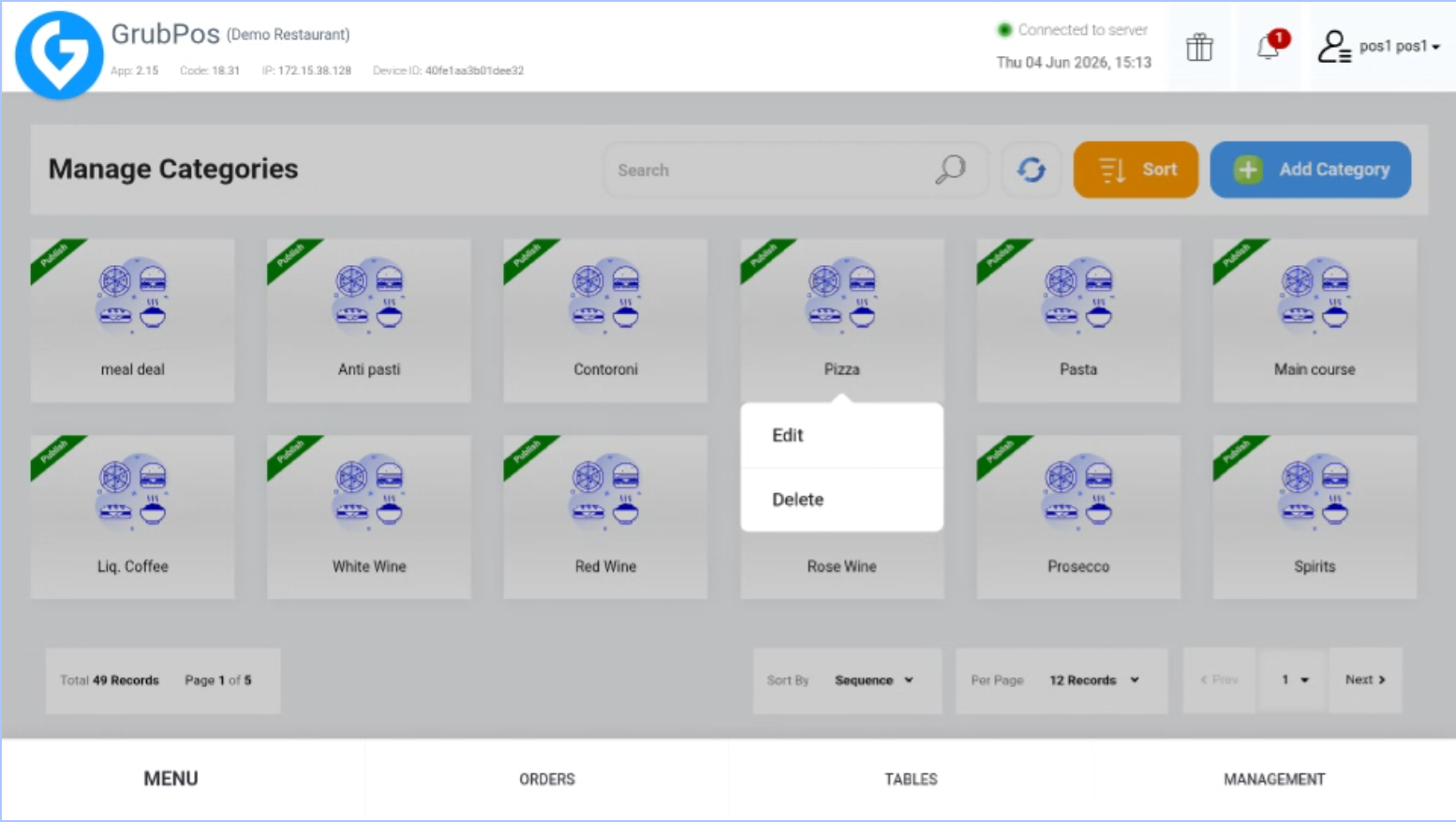Click the Connected to server status
Screen dimensions: 1456x822
[x=1073, y=30]
